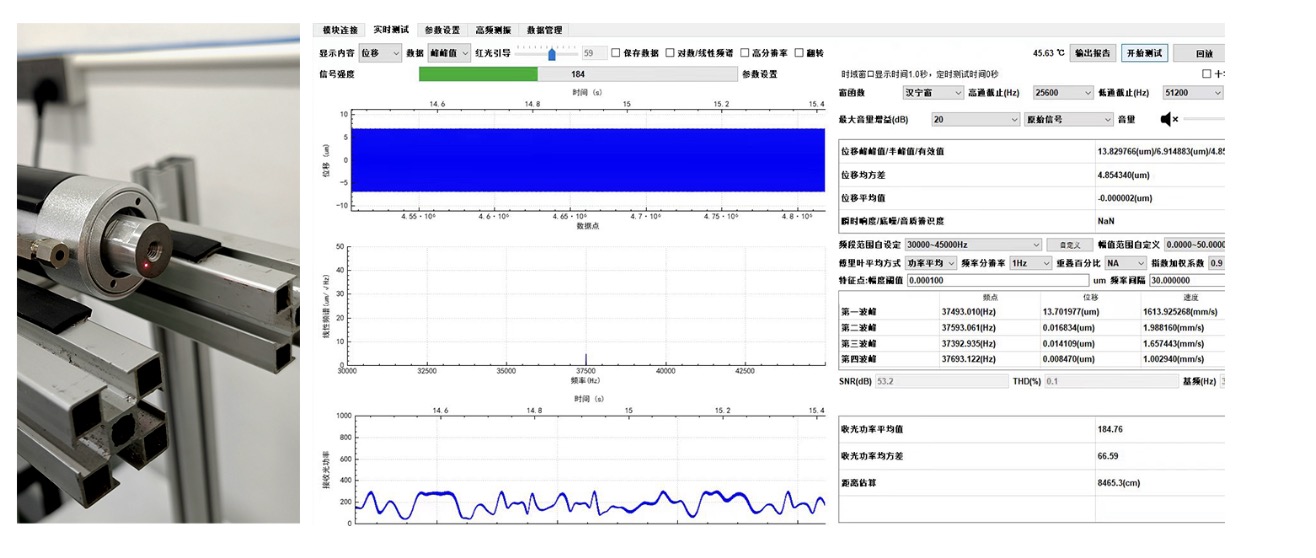This screenshot has height=558, width=1316.
Task: Open the 频段范围自设定 dropdown 30000~45000Hz
Action: [x=973, y=244]
